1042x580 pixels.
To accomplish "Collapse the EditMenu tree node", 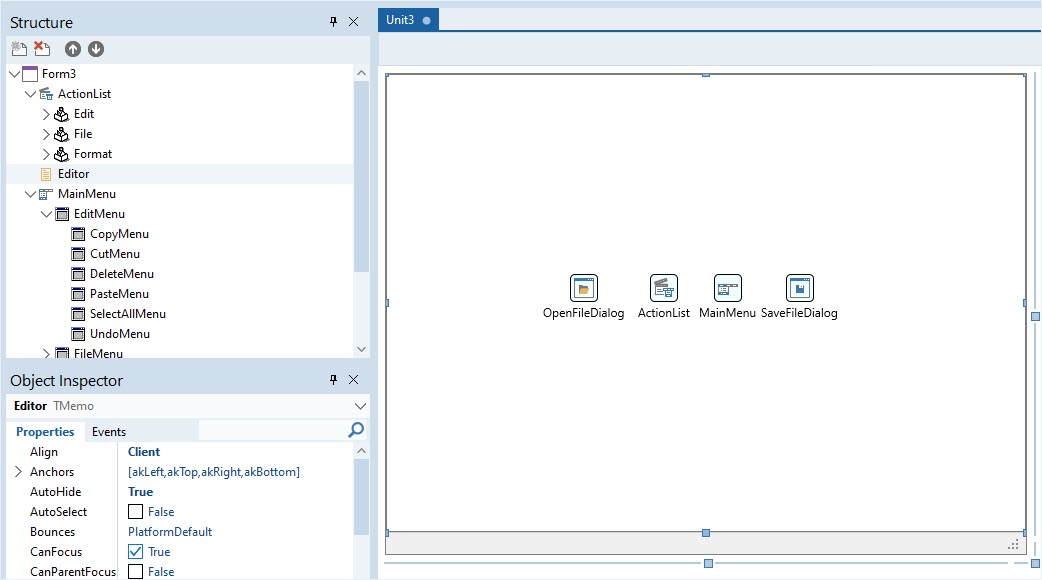I will point(46,213).
